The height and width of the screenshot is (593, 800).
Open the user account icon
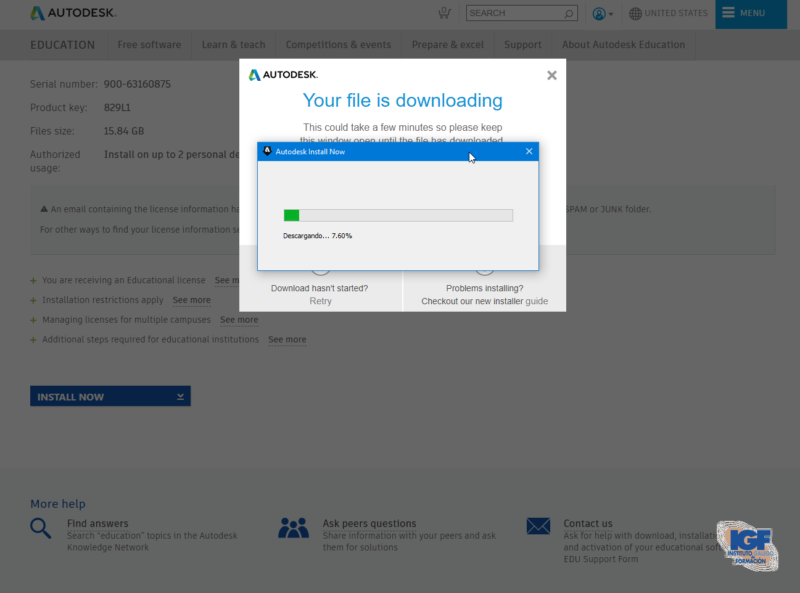(601, 13)
